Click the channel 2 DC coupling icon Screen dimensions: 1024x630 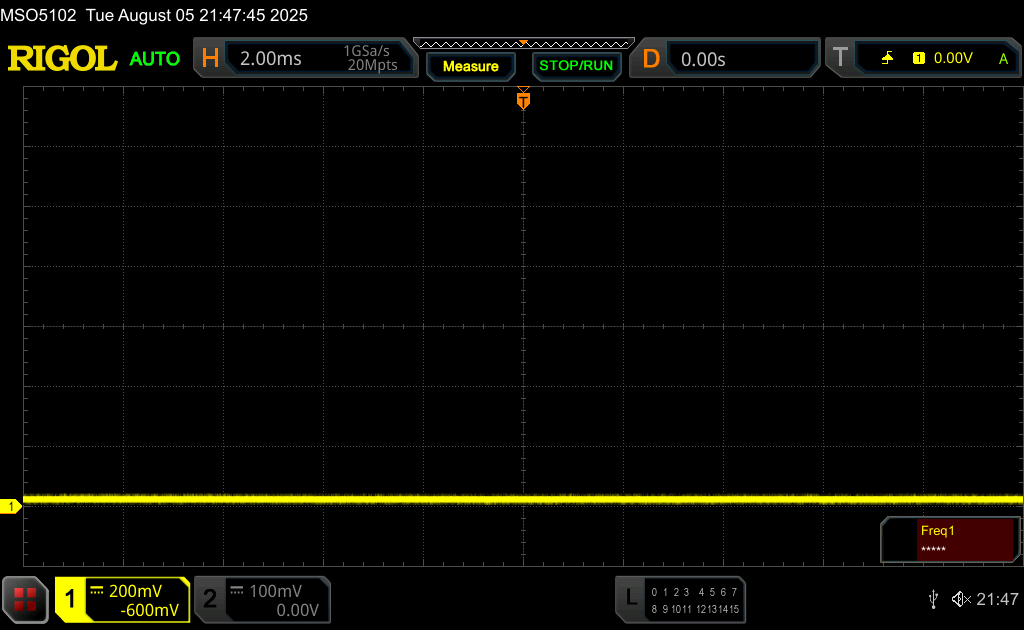(237, 591)
